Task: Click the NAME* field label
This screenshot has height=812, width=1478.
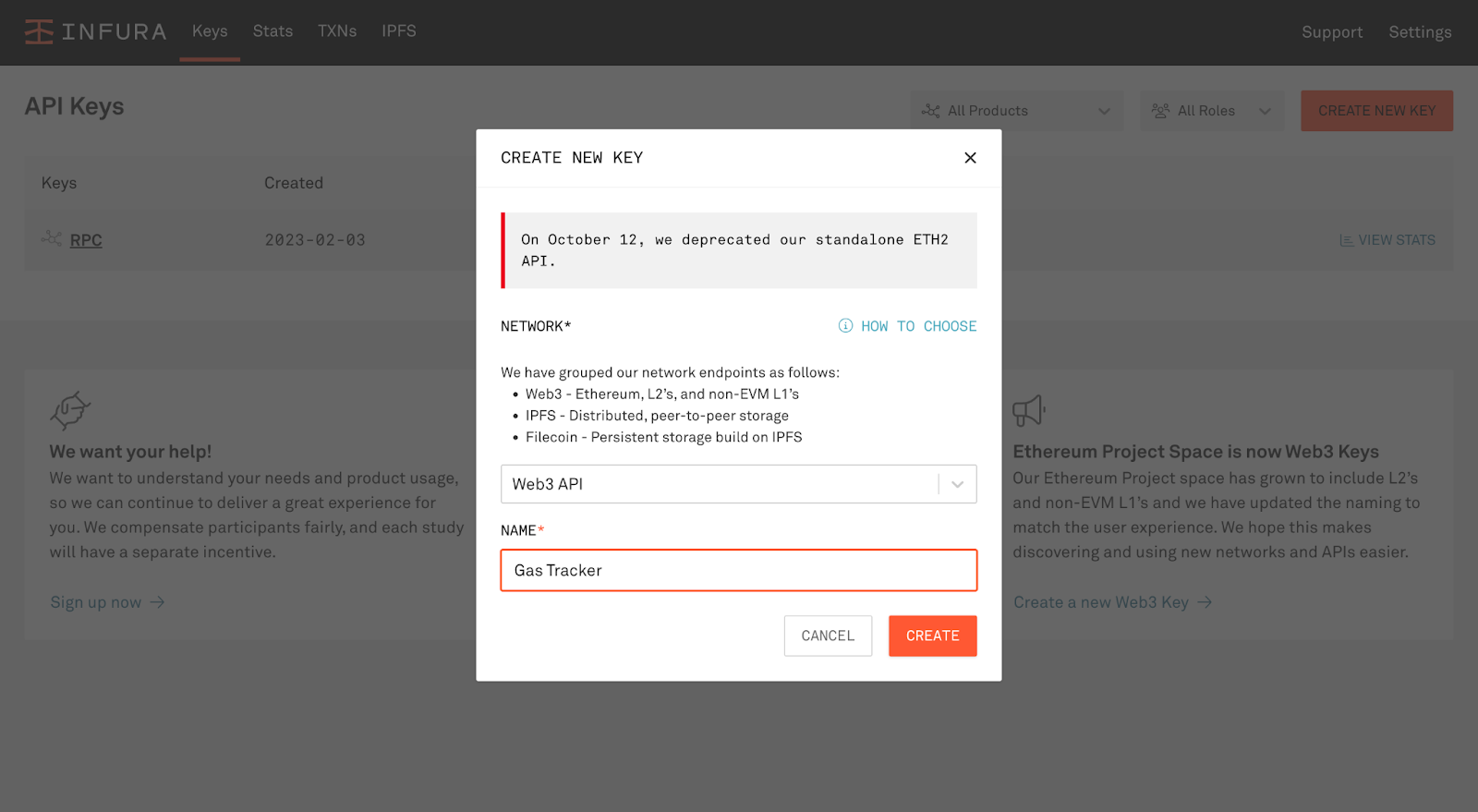Action: tap(523, 530)
